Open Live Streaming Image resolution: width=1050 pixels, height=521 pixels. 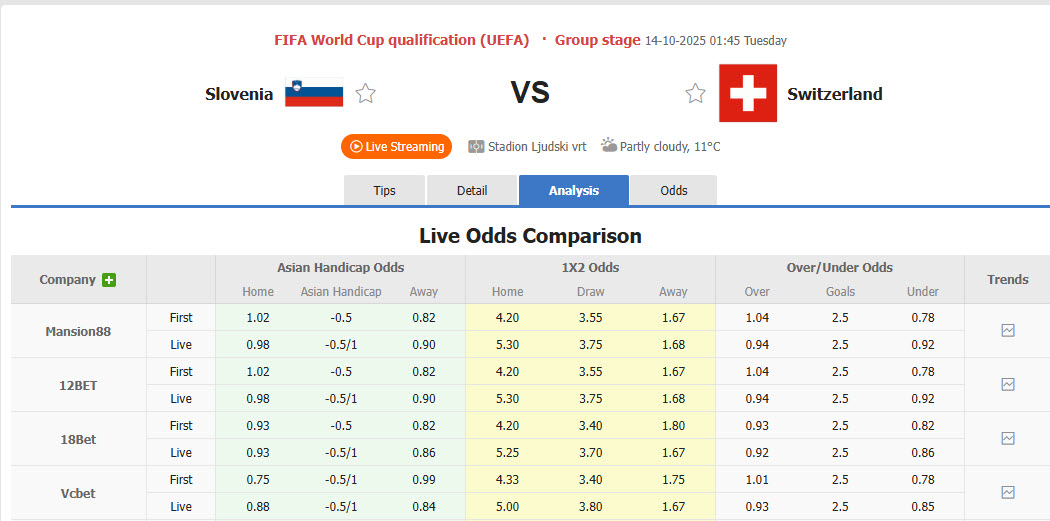(x=396, y=147)
